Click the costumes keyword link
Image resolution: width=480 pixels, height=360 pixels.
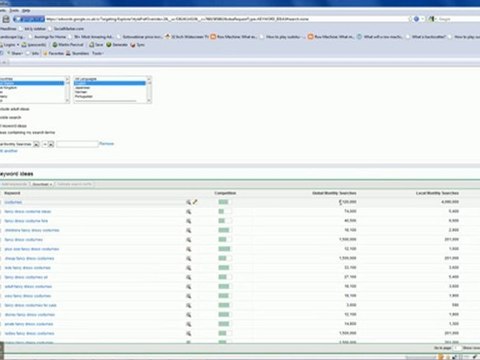click(x=13, y=202)
